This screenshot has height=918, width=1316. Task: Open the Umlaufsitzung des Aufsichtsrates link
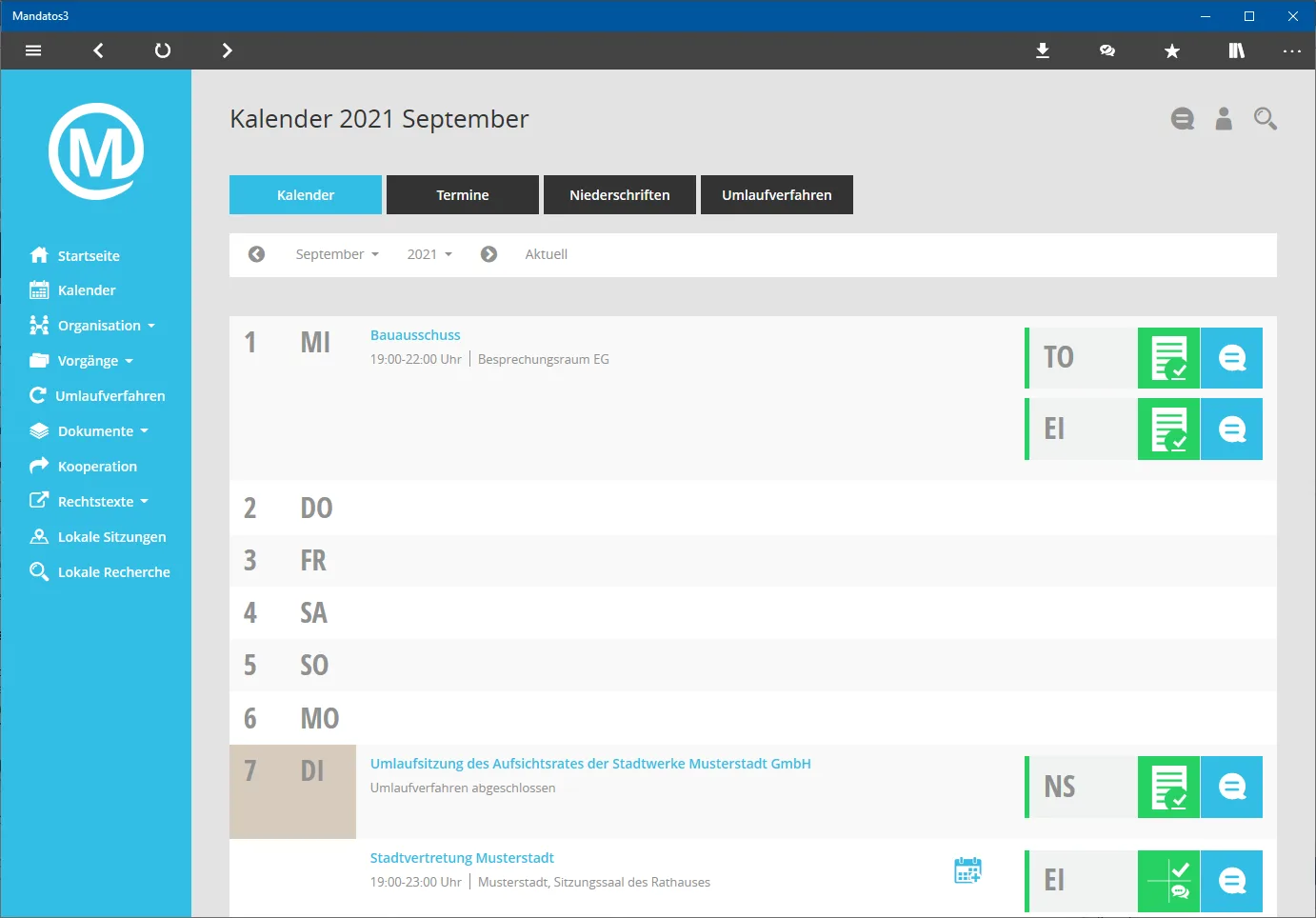click(590, 764)
